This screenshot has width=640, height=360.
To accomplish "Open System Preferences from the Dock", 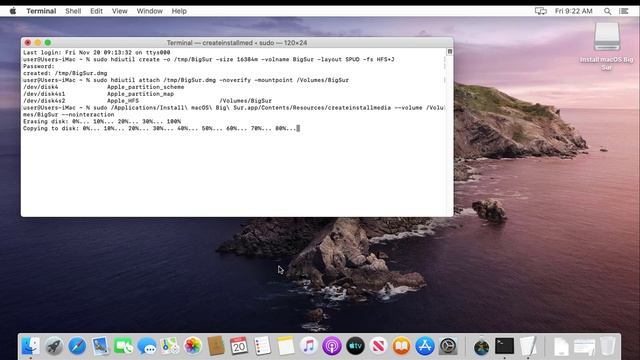I will [x=448, y=346].
